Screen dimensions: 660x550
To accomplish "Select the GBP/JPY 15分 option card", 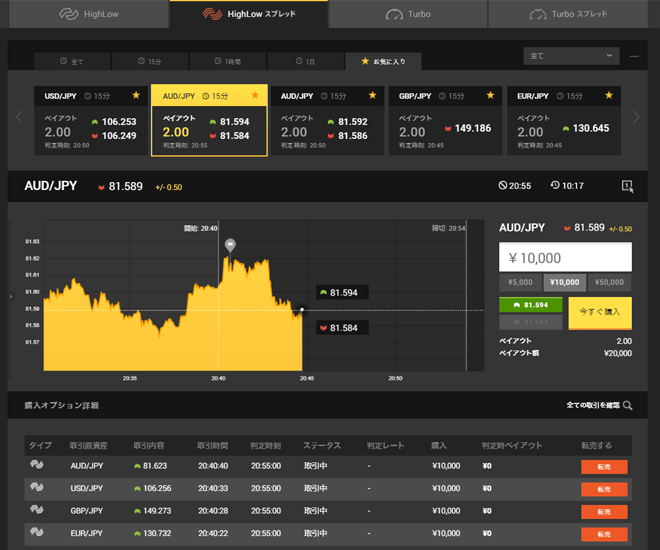I will click(445, 121).
